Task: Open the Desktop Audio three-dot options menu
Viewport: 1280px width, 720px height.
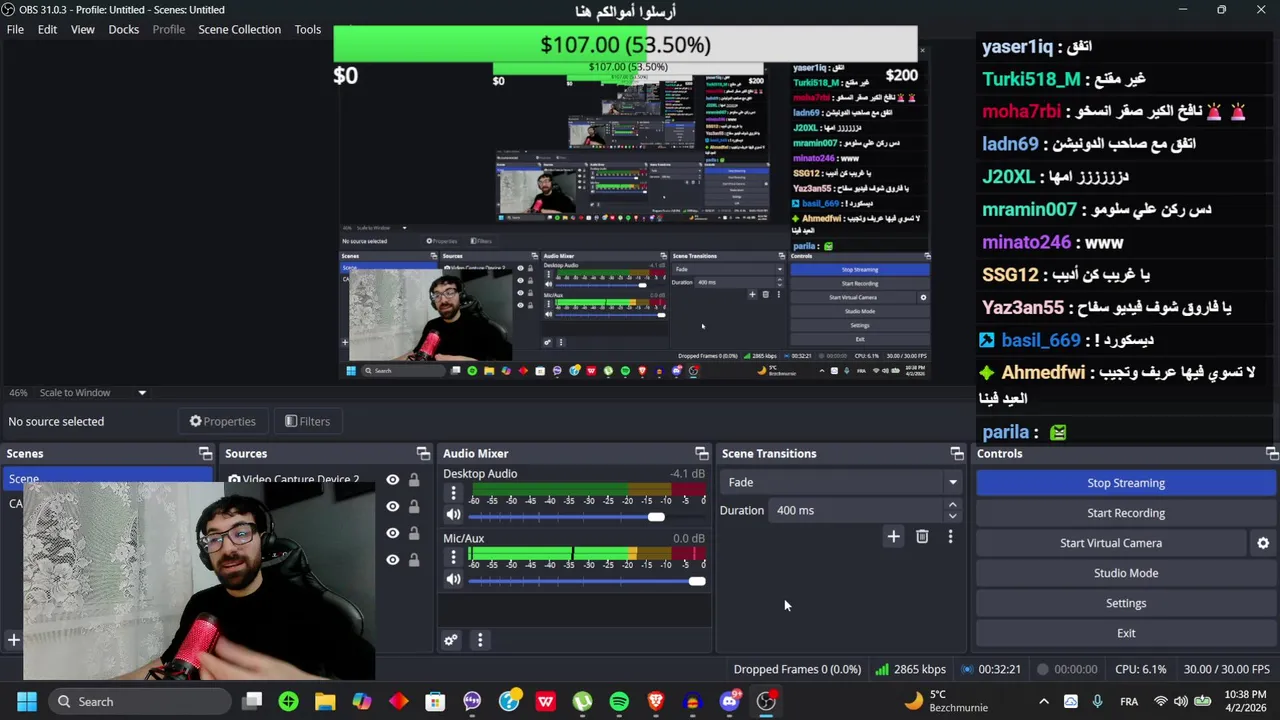Action: 453,494
